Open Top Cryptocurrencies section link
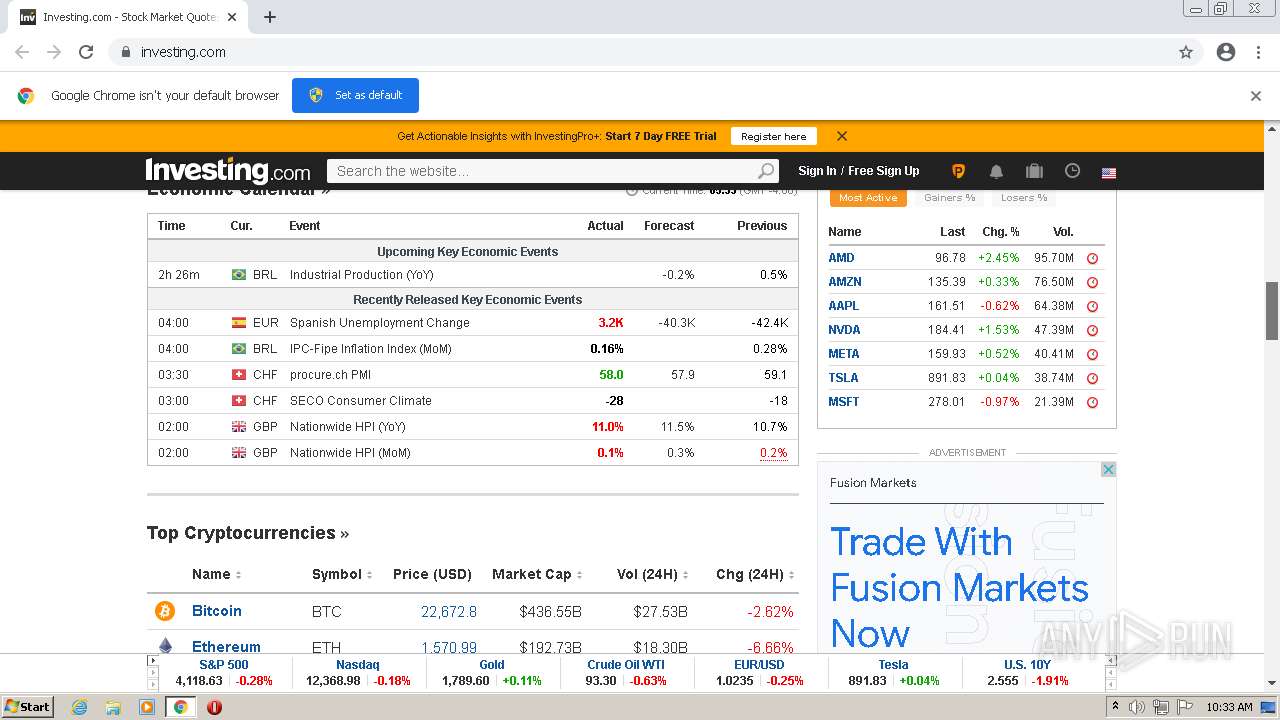Screen dimensions: 1280x720 248,533
